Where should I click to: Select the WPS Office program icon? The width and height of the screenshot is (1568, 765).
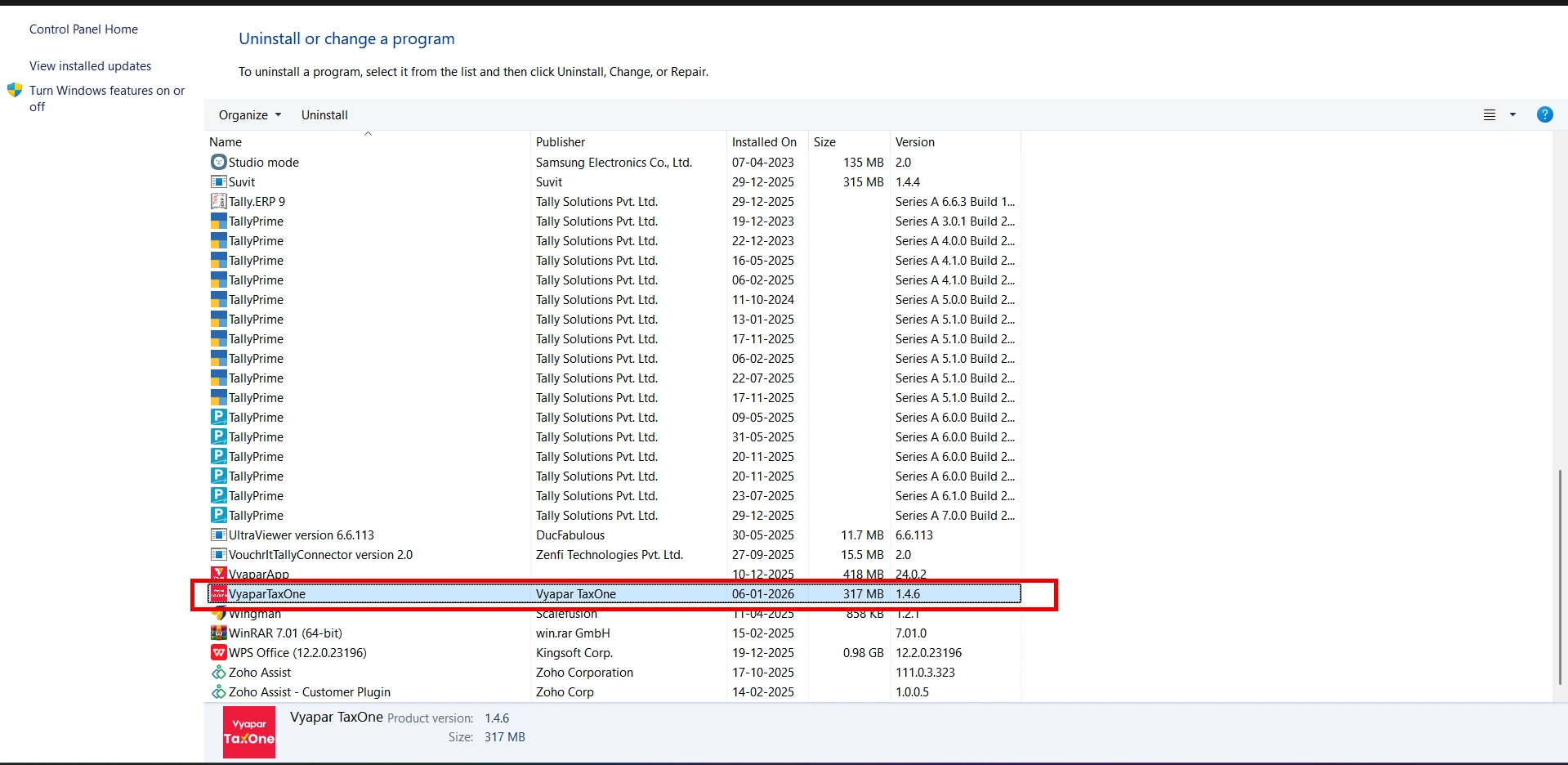coord(218,652)
